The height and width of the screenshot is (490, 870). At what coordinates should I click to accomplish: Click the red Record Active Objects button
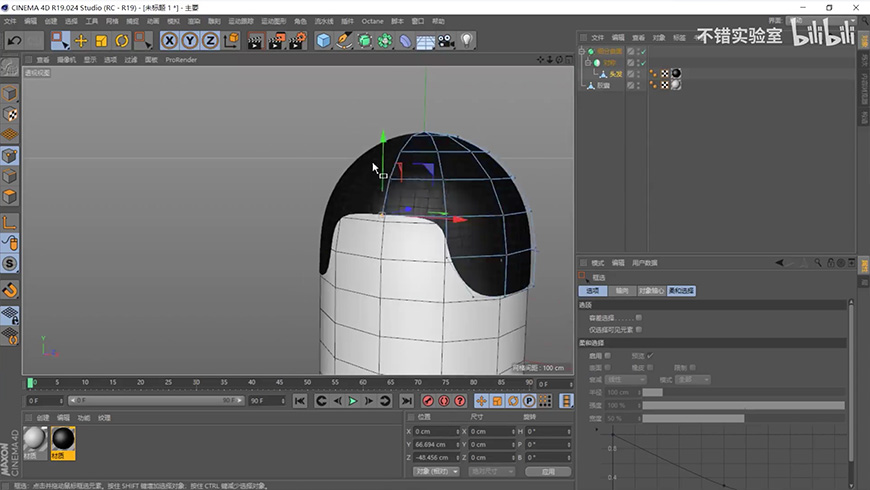point(428,401)
